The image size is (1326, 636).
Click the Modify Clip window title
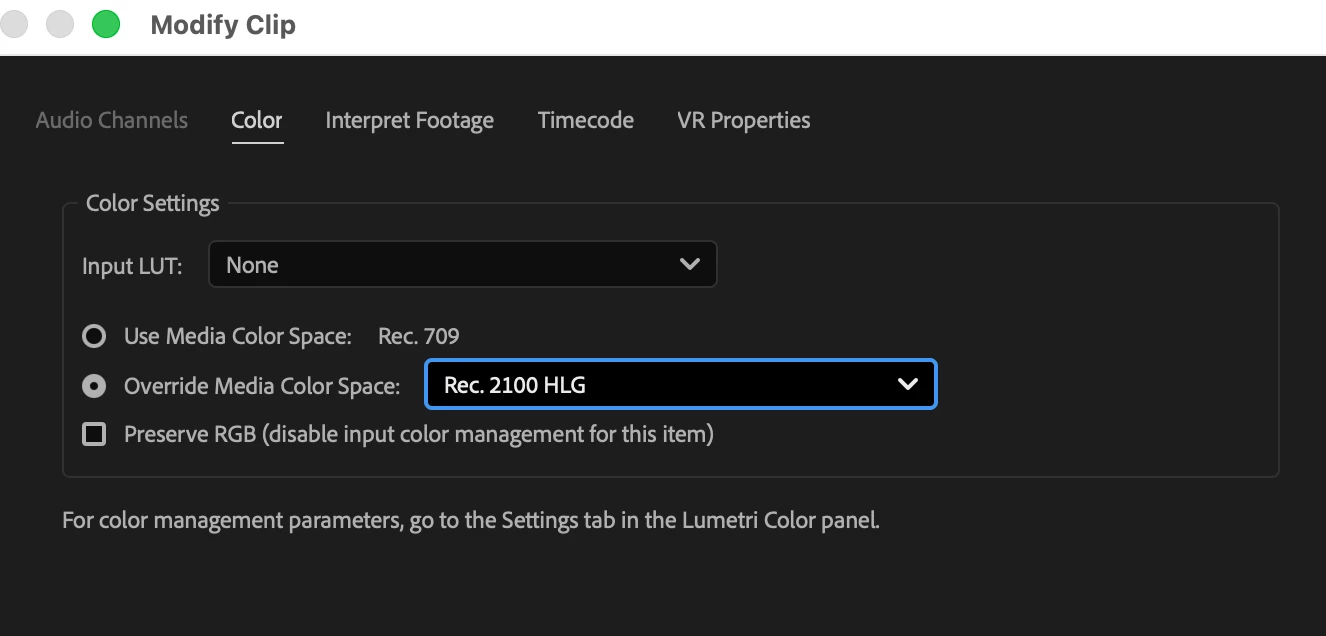(x=223, y=25)
